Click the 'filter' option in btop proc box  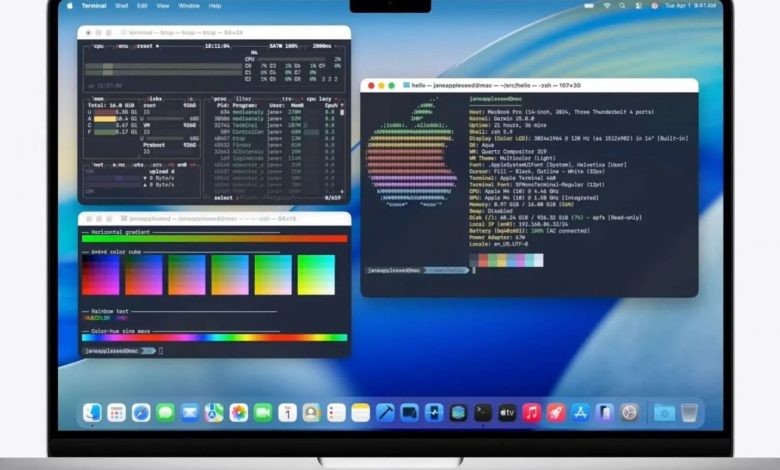(243, 98)
